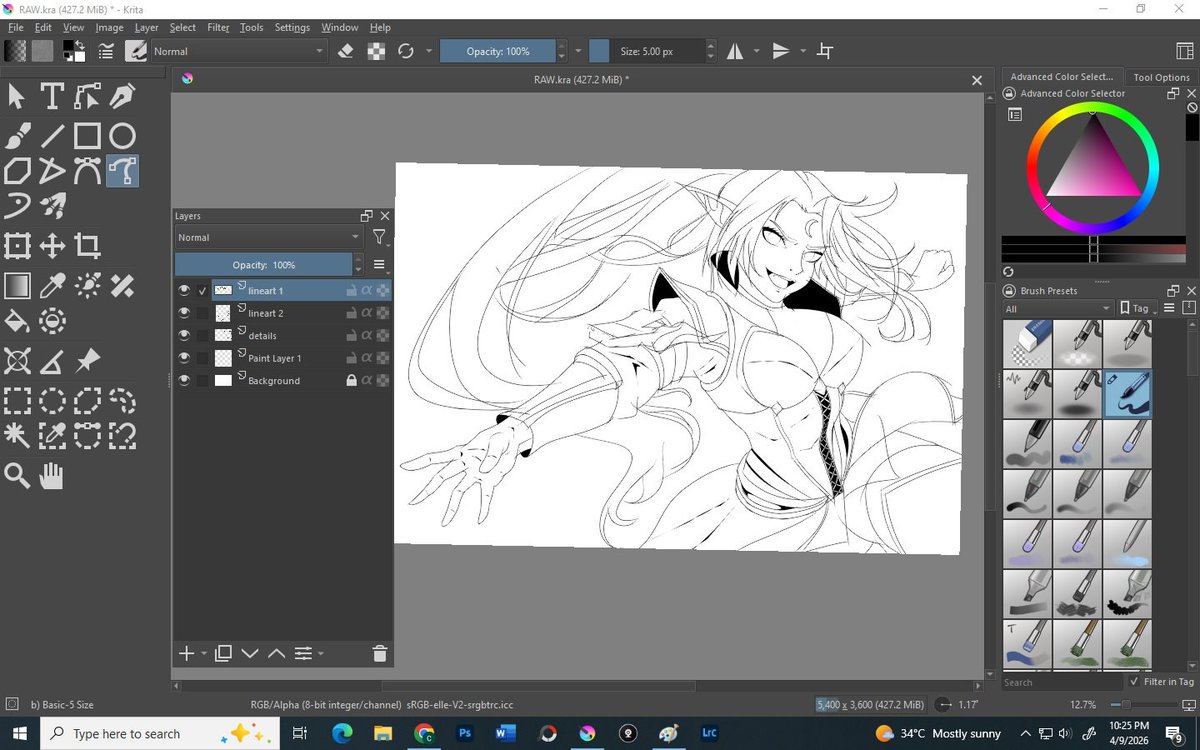This screenshot has width=1200, height=750.
Task: Open the brush blending mode Normal dropdown
Action: tap(238, 51)
